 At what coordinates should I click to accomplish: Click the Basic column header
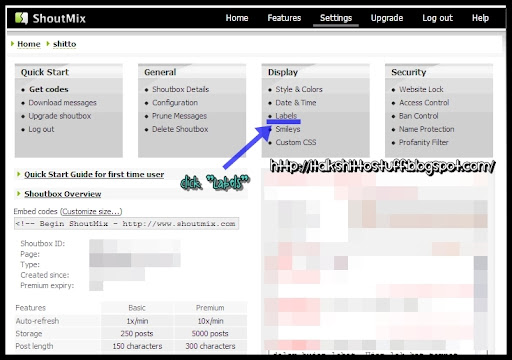click(137, 308)
